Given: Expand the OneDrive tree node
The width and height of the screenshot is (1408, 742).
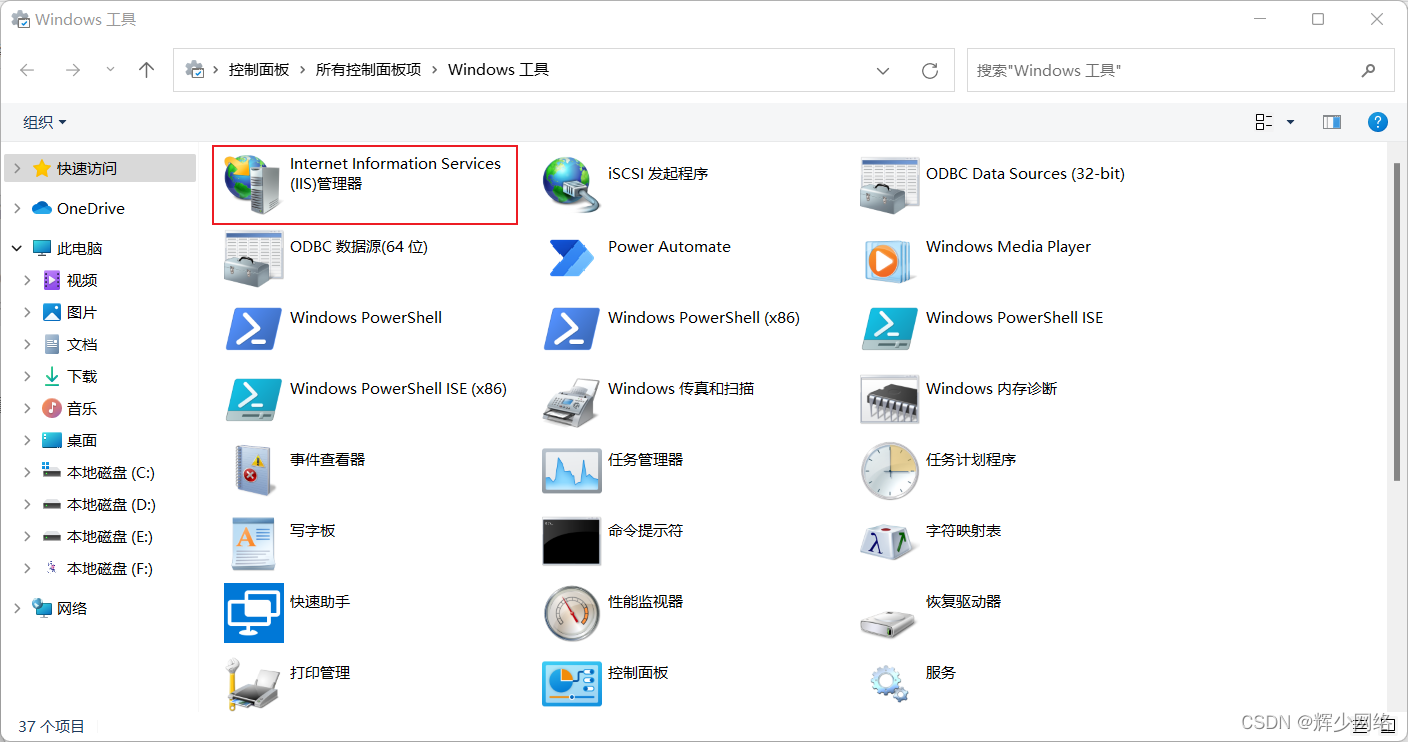Looking at the screenshot, I should (x=17, y=209).
